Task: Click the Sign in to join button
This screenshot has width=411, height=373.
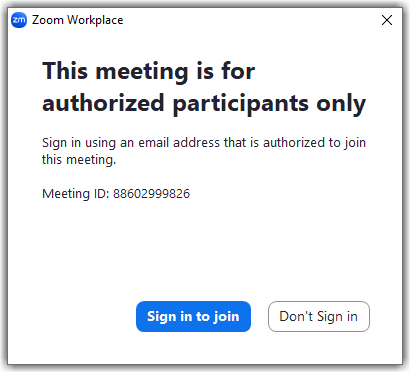Action: (193, 316)
